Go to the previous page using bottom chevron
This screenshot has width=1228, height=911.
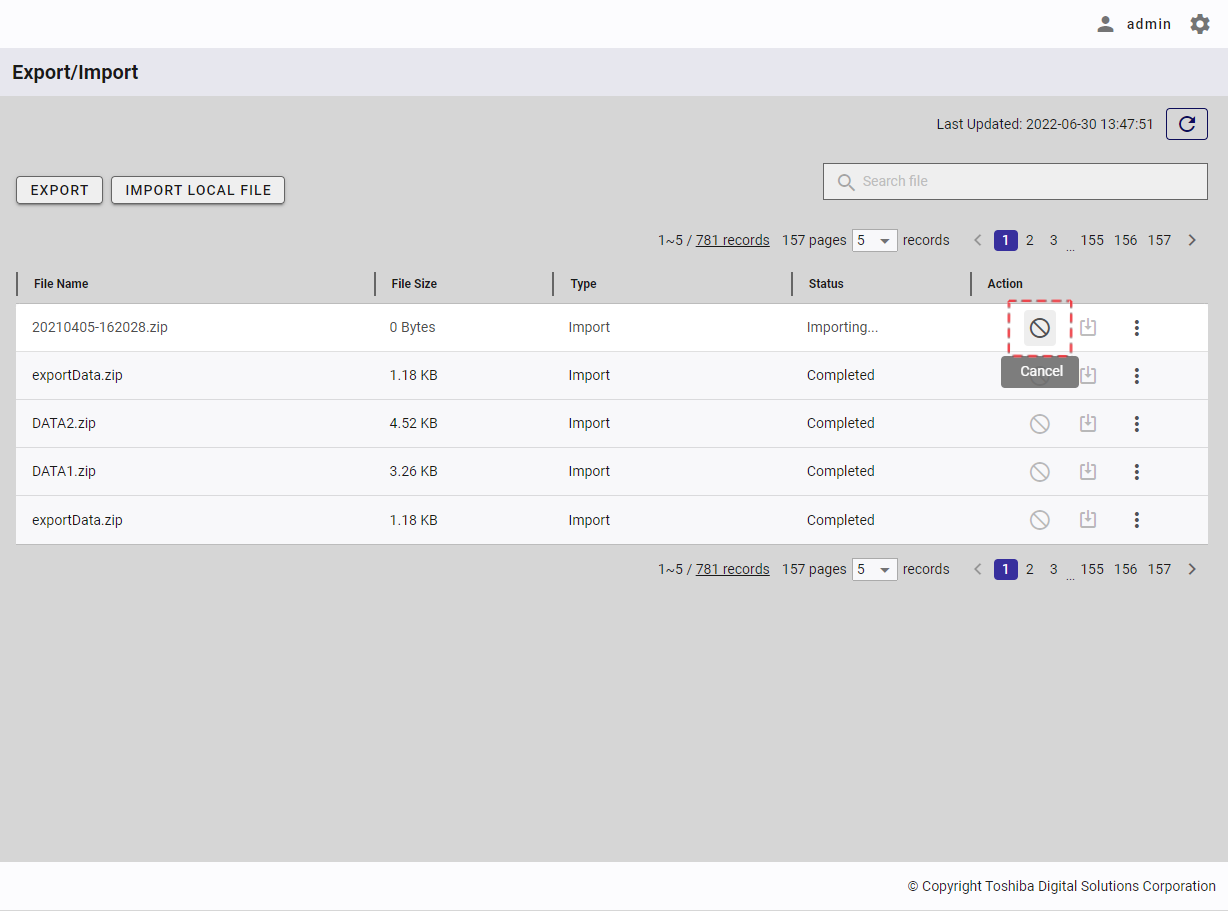coord(978,569)
